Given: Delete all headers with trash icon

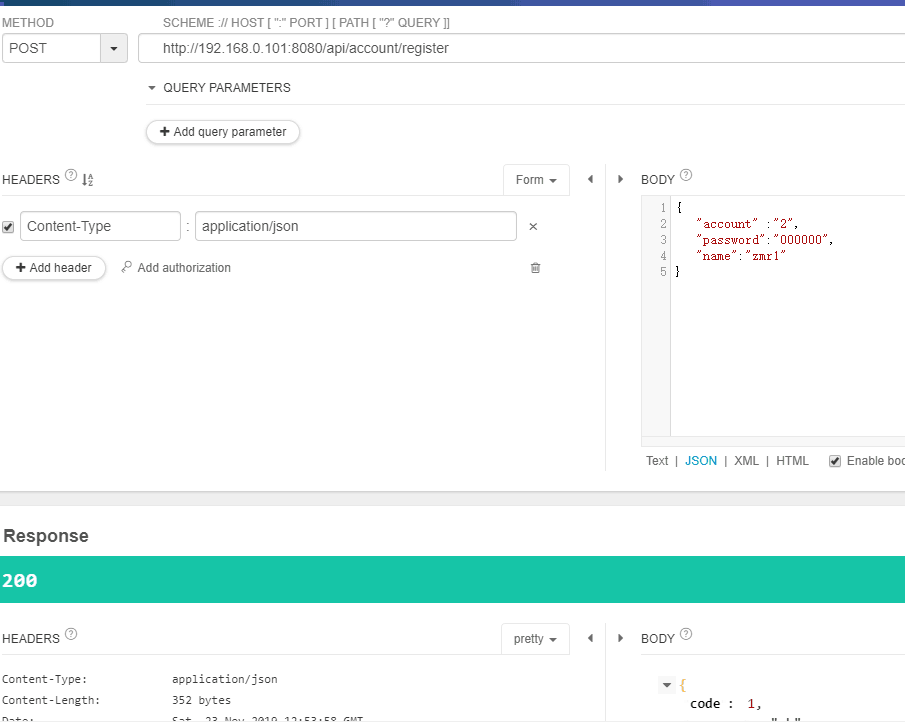Looking at the screenshot, I should click(535, 268).
